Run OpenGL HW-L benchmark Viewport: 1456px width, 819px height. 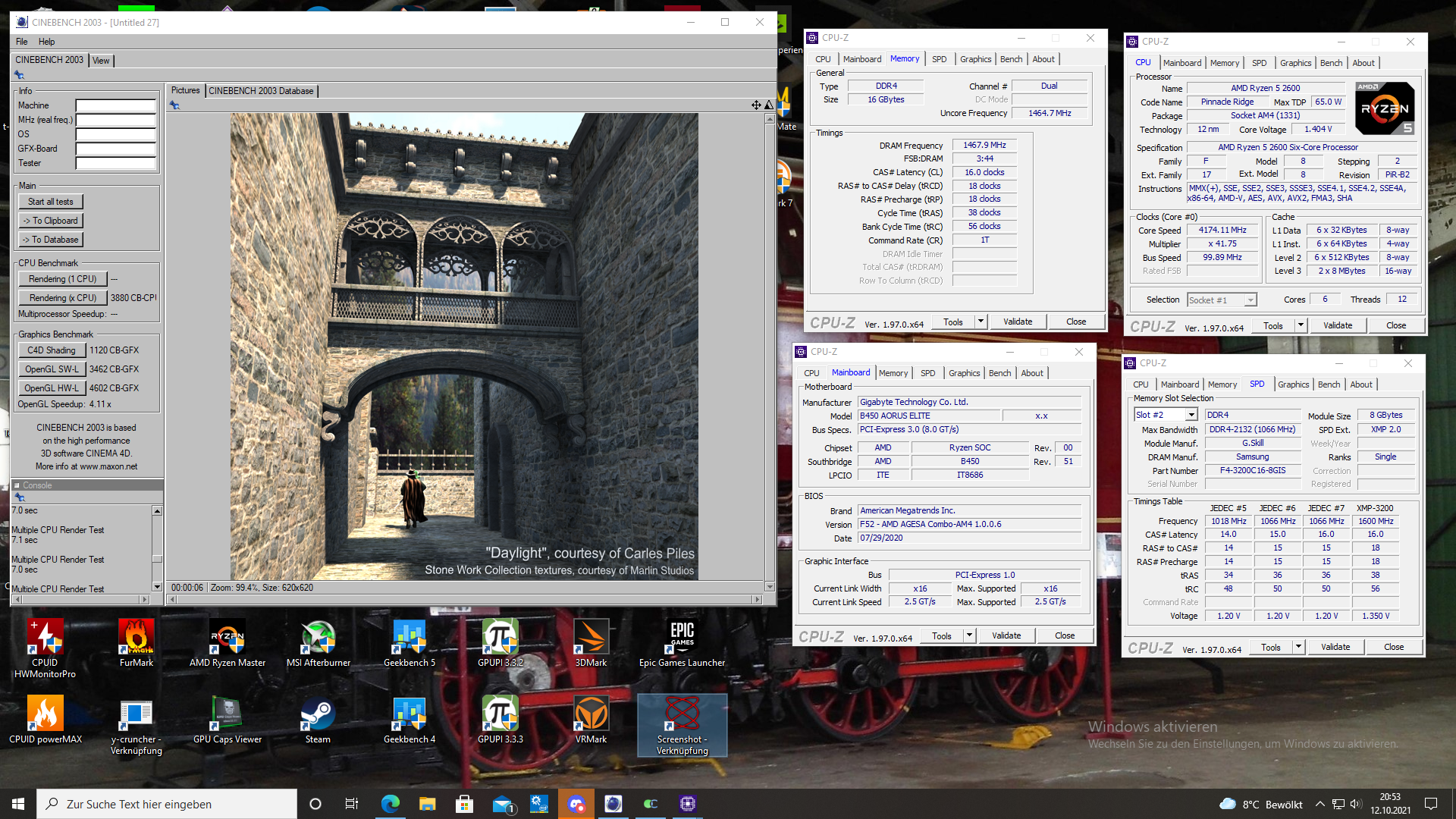[x=52, y=388]
